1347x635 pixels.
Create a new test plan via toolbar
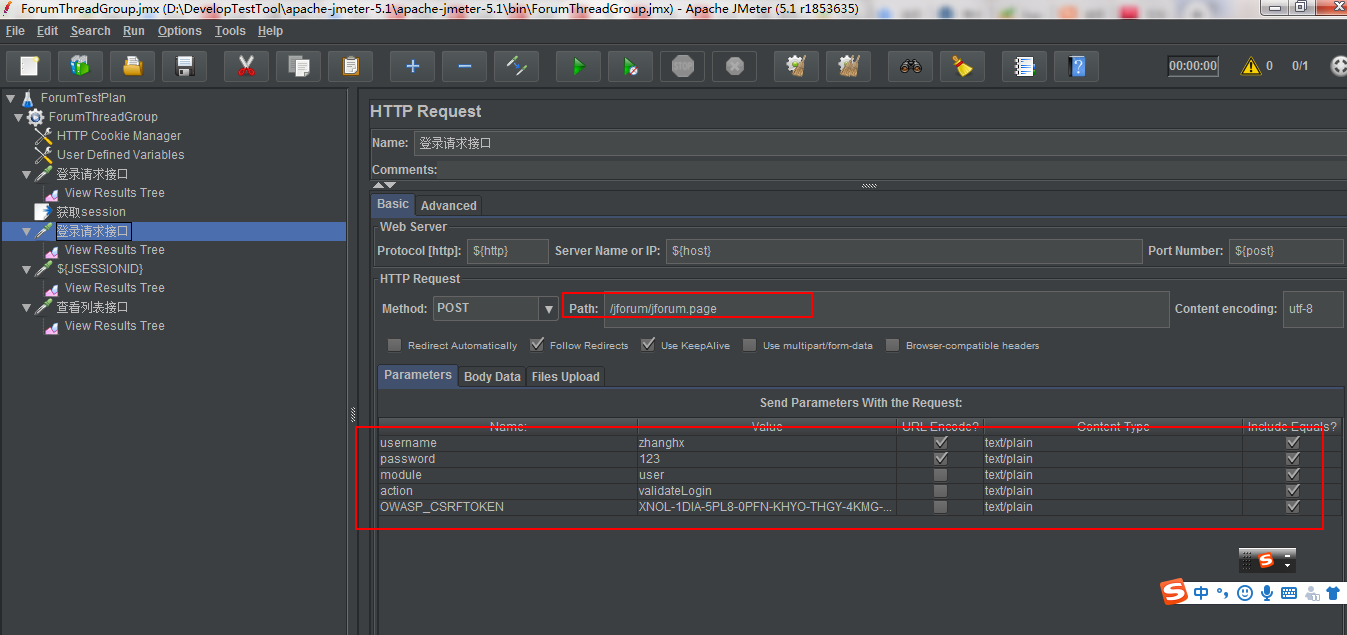tap(29, 66)
